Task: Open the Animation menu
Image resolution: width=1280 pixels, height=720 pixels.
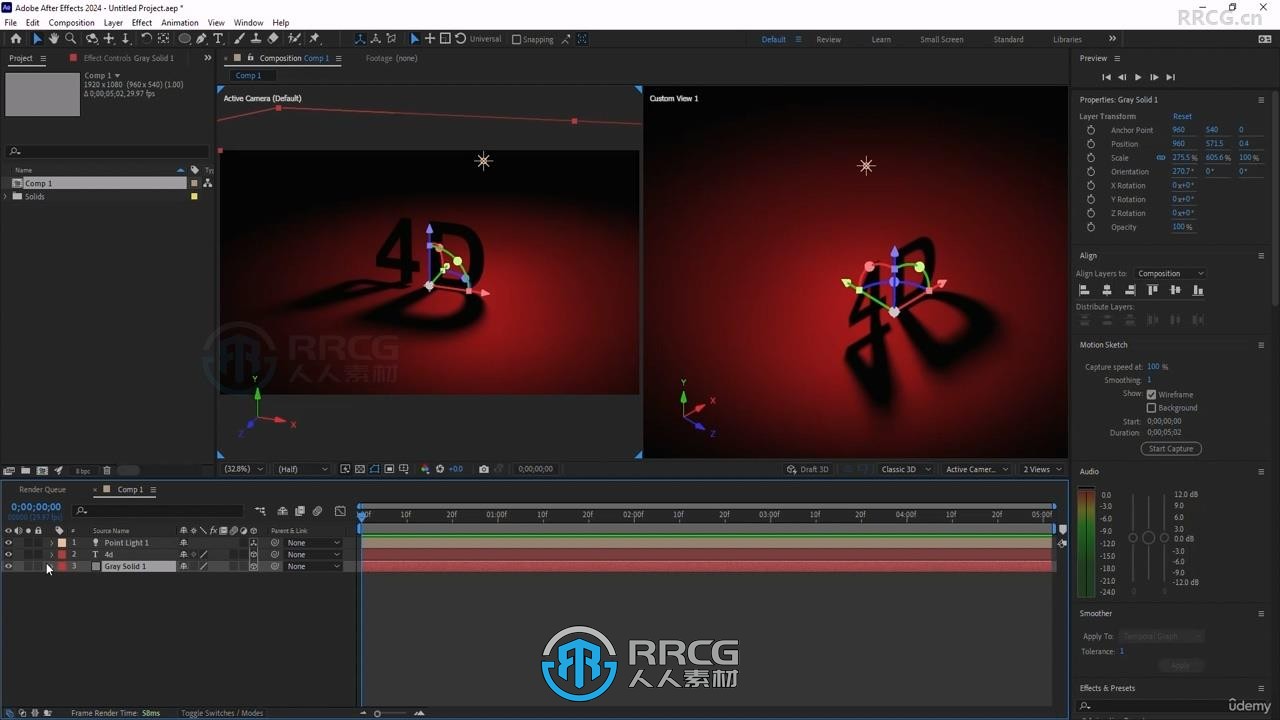Action: [x=180, y=22]
